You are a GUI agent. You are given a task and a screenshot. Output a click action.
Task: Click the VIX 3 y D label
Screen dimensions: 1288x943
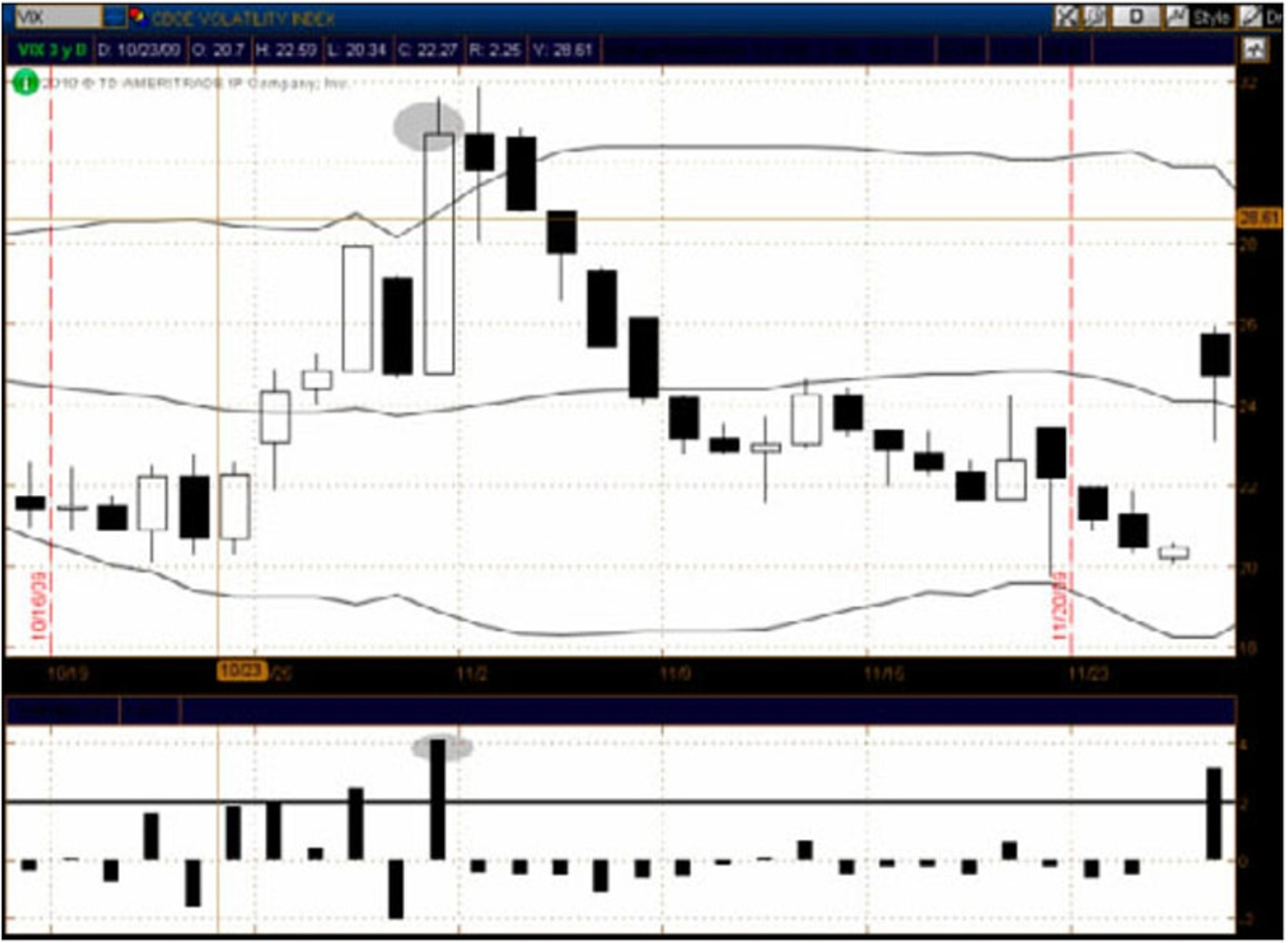tap(52, 50)
